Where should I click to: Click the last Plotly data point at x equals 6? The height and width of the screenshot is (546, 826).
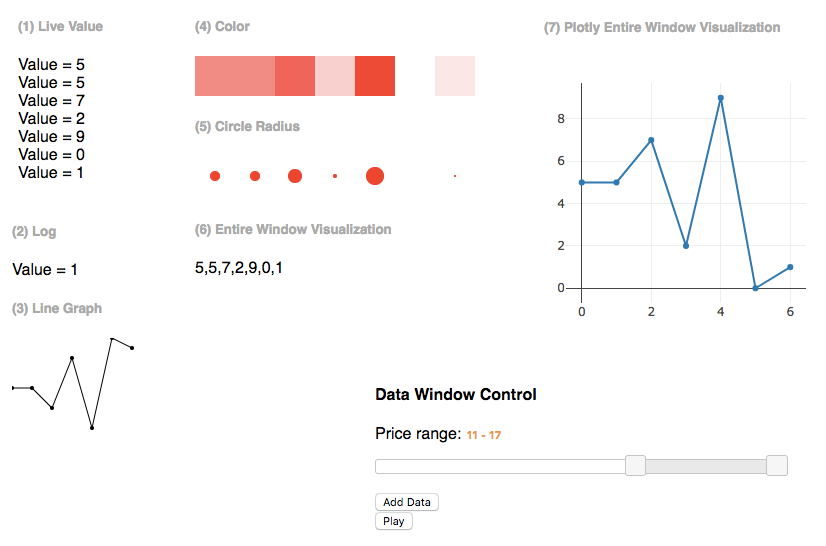pos(790,267)
